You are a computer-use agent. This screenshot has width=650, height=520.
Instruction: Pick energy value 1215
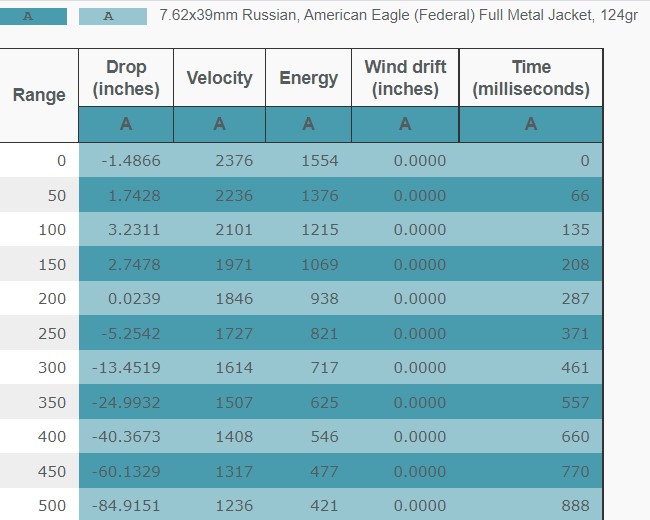320,230
